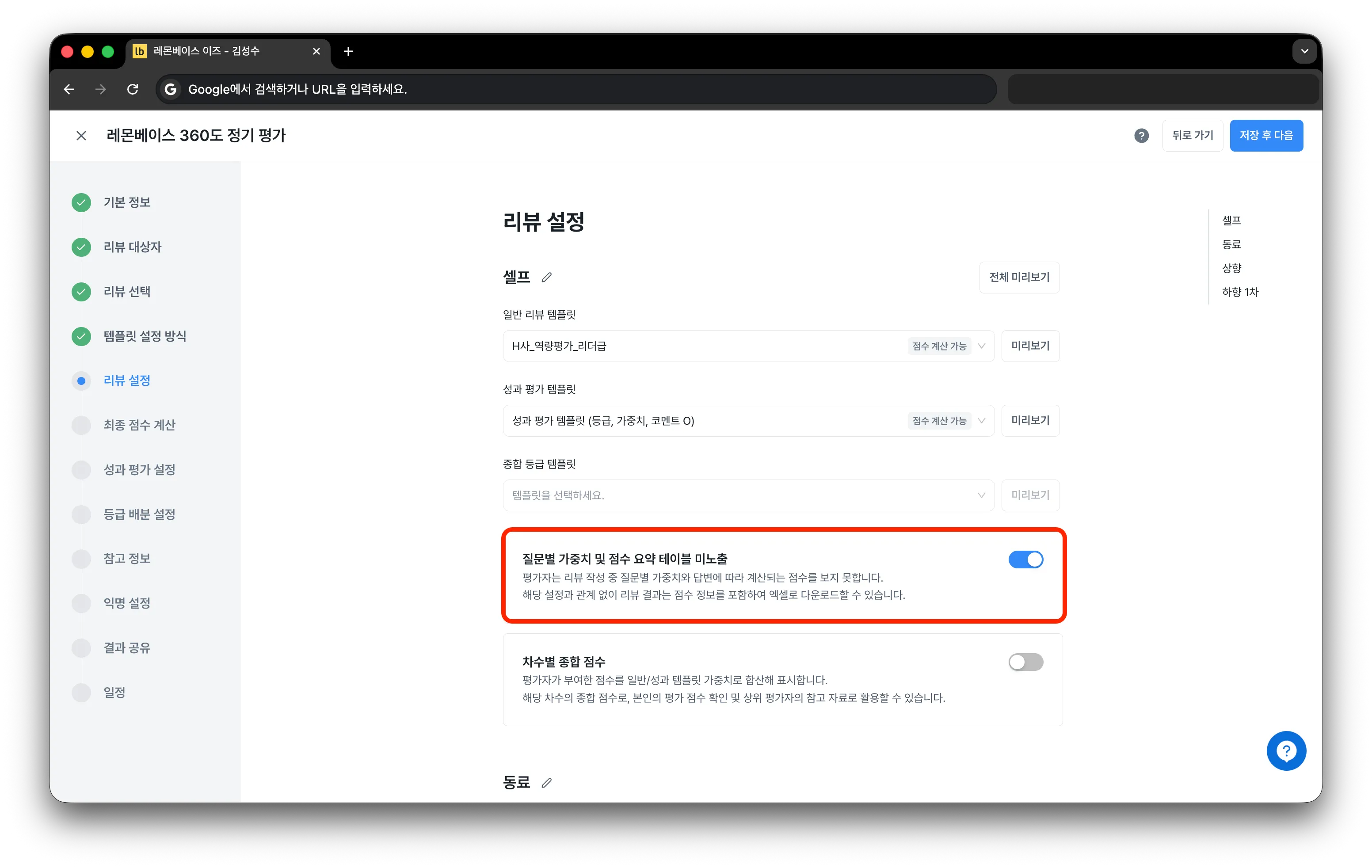The image size is (1372, 868).
Task: Go to the 결과 공유 step
Action: coord(126,647)
